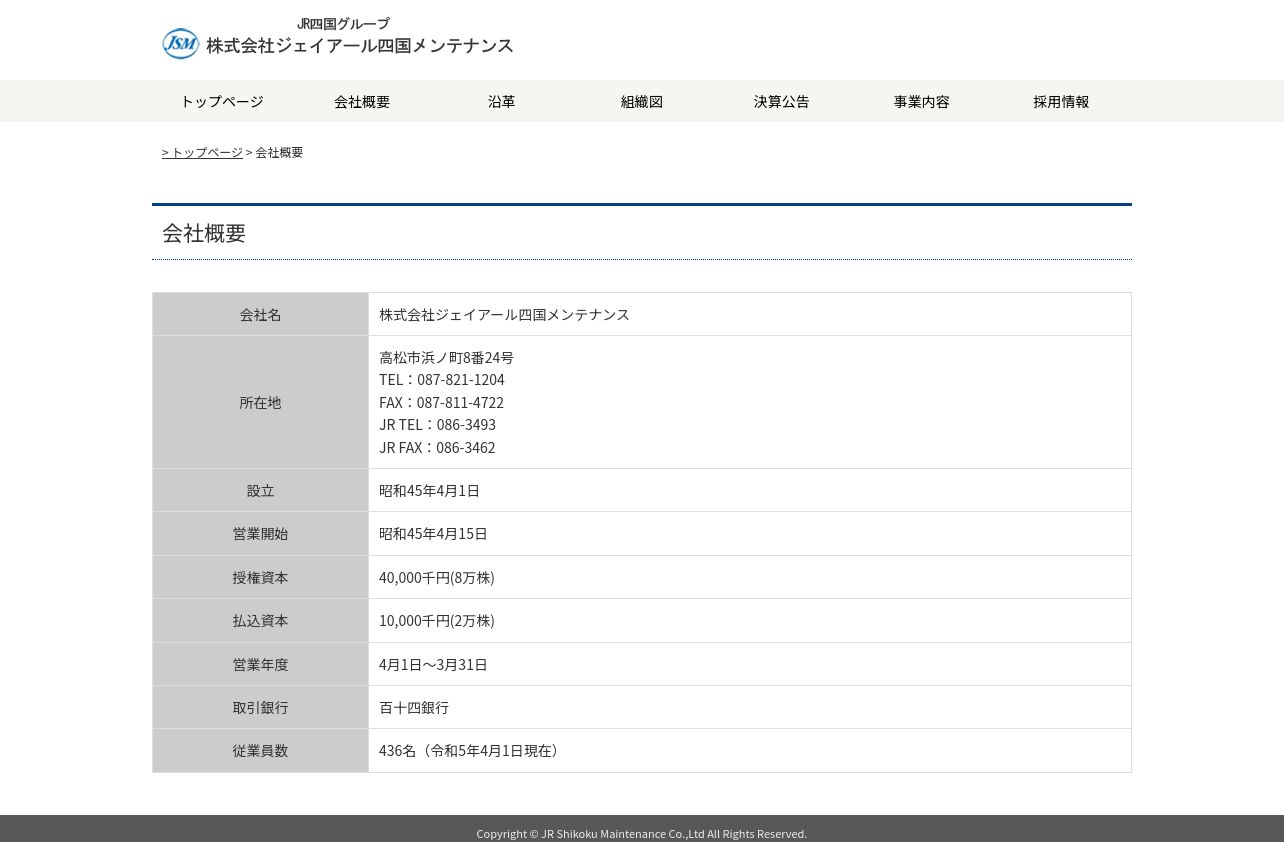Image resolution: width=1284 pixels, height=842 pixels.
Task: Click the TEL：087-821-1204 line
Action: [x=442, y=380]
